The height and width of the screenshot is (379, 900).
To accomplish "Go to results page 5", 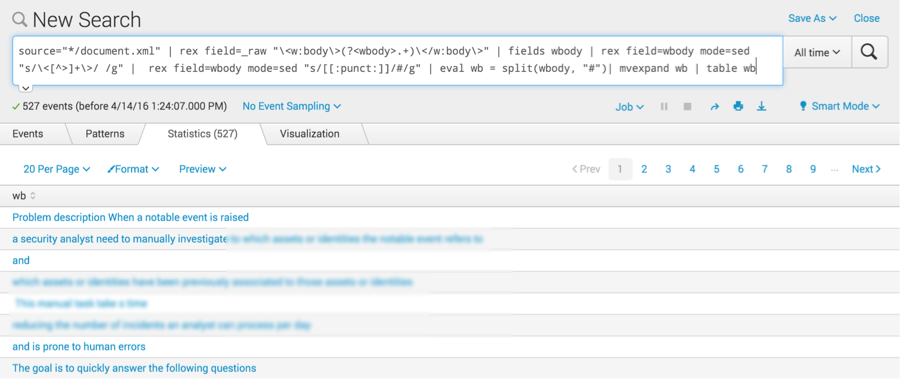I will point(716,169).
